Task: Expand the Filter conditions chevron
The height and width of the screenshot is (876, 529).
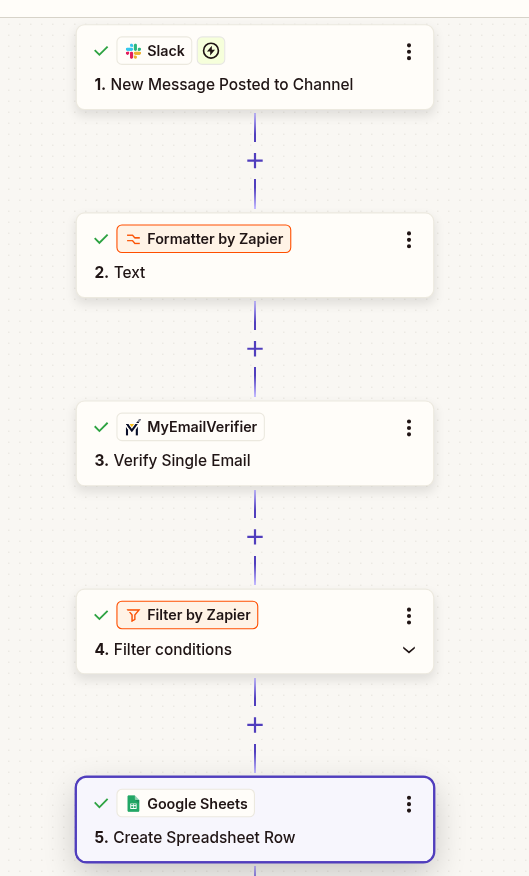Action: point(409,650)
